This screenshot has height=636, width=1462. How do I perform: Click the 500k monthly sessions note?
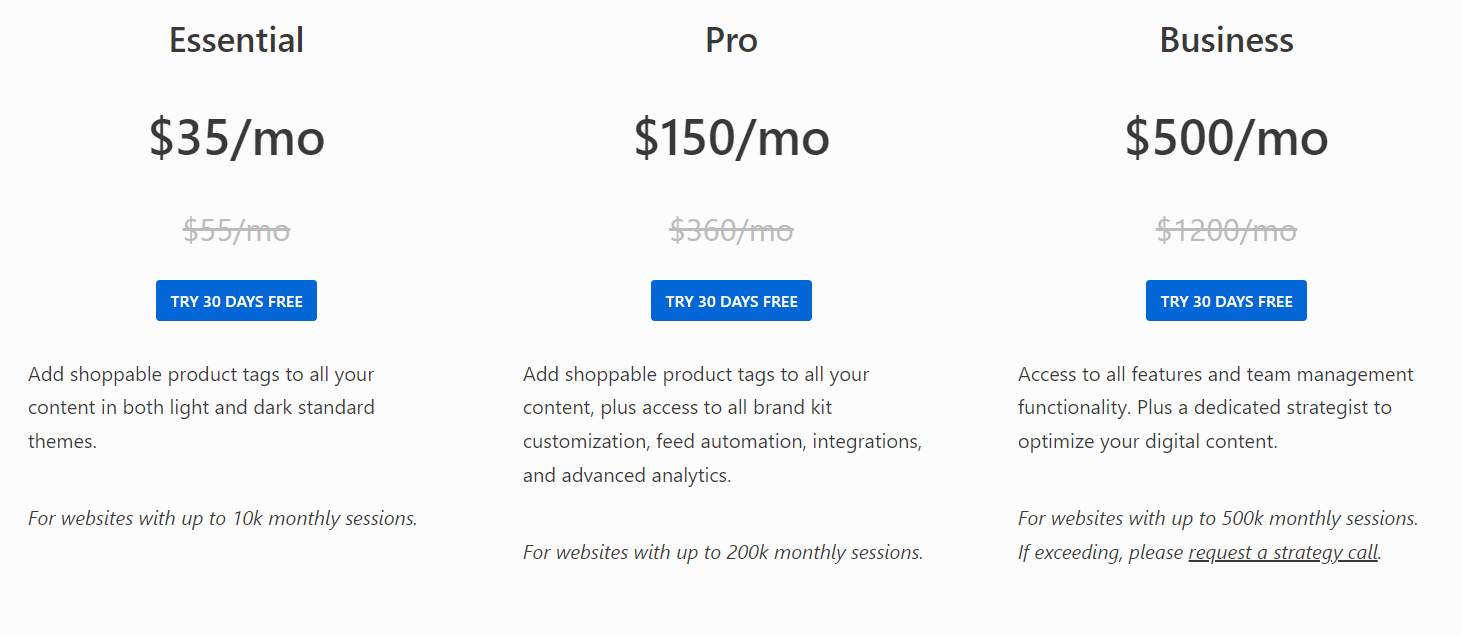coord(1217,518)
